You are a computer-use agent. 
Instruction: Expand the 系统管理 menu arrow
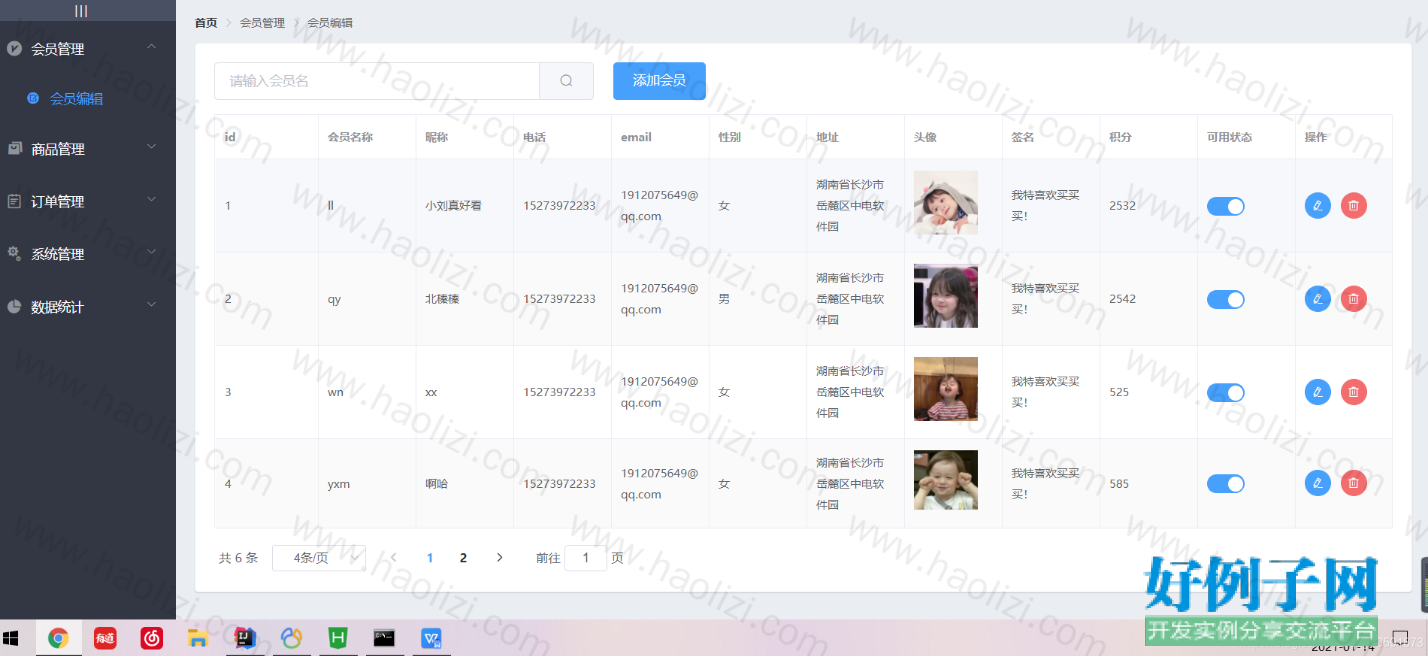(151, 253)
